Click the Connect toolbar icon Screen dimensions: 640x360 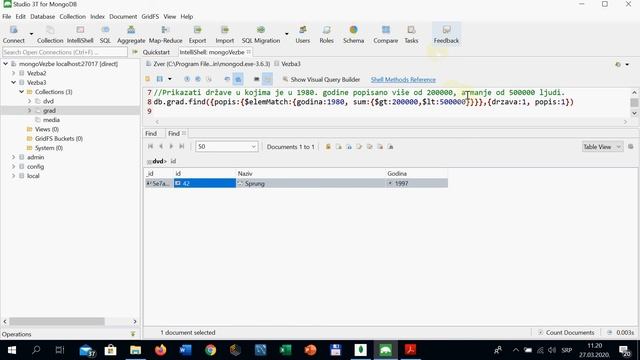(x=13, y=34)
